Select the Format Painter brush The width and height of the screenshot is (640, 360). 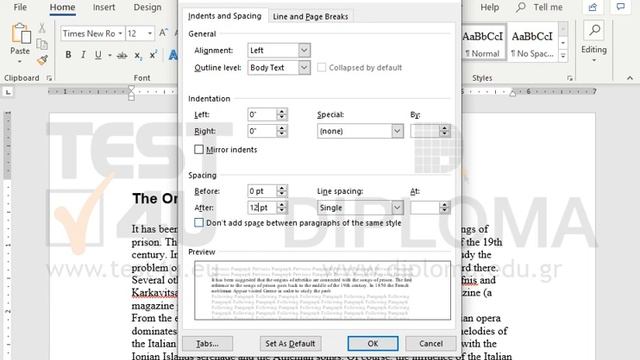(42, 60)
